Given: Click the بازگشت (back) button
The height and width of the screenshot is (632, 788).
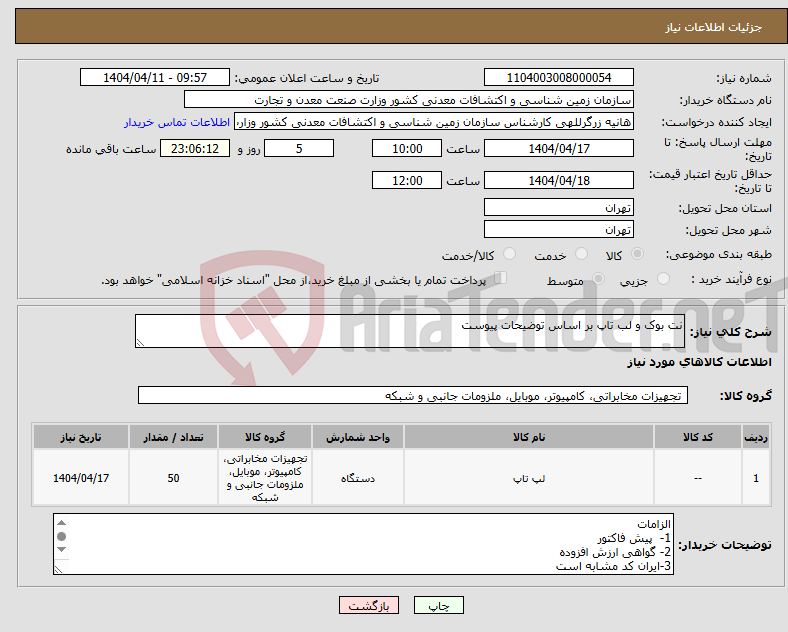Looking at the screenshot, I should [368, 606].
